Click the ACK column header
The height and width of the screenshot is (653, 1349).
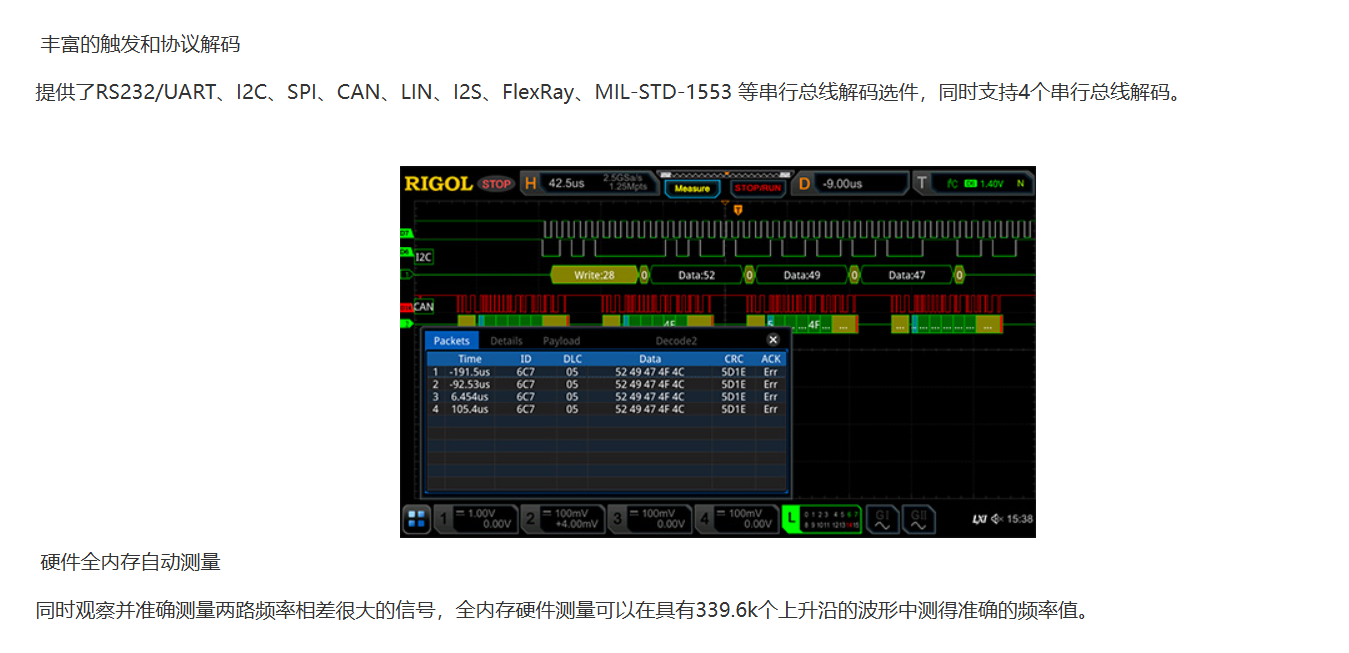(770, 358)
